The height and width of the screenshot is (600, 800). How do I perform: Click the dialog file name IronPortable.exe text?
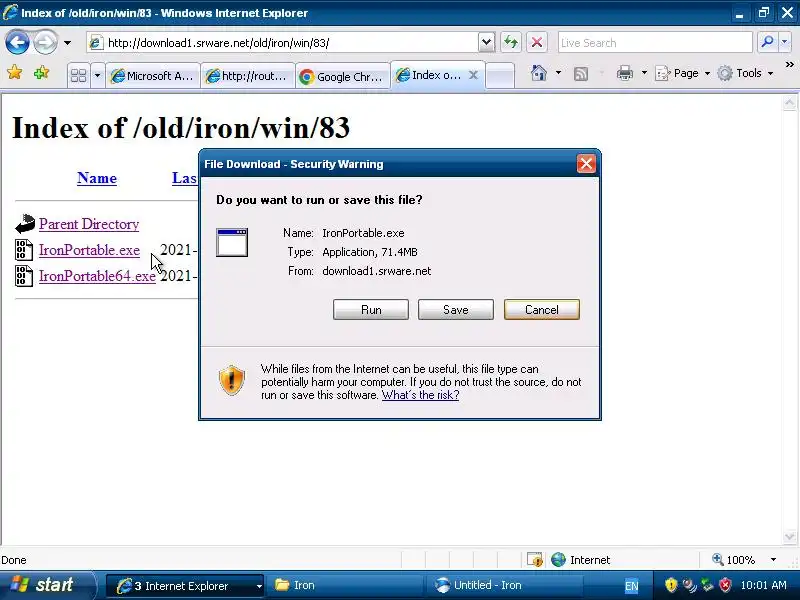click(x=363, y=233)
